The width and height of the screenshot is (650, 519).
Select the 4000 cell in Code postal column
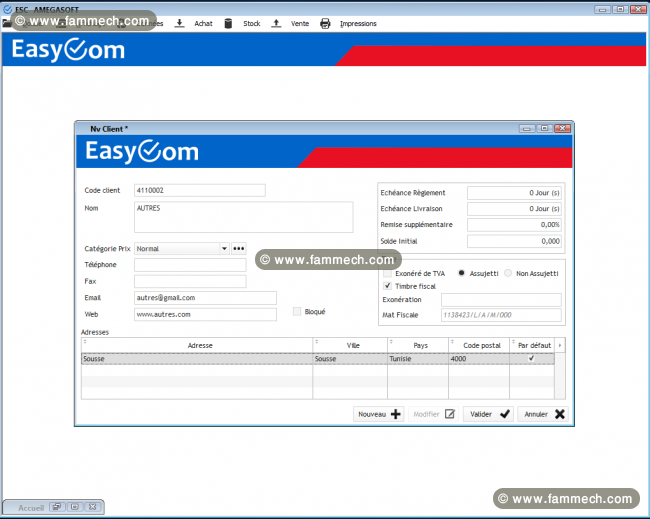pyautogui.click(x=479, y=359)
